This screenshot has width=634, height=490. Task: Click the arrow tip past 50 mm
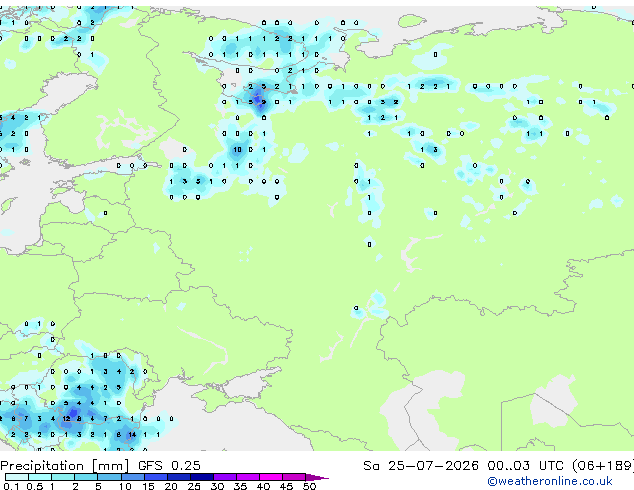[x=317, y=477]
